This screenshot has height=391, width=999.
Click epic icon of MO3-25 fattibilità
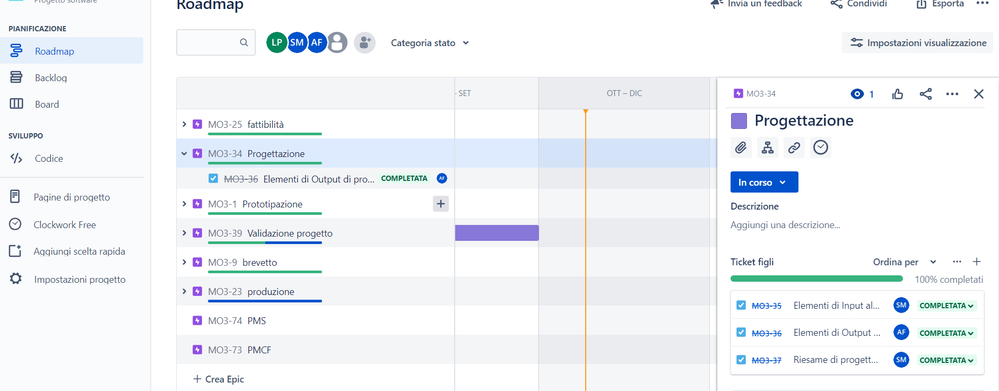pos(198,124)
